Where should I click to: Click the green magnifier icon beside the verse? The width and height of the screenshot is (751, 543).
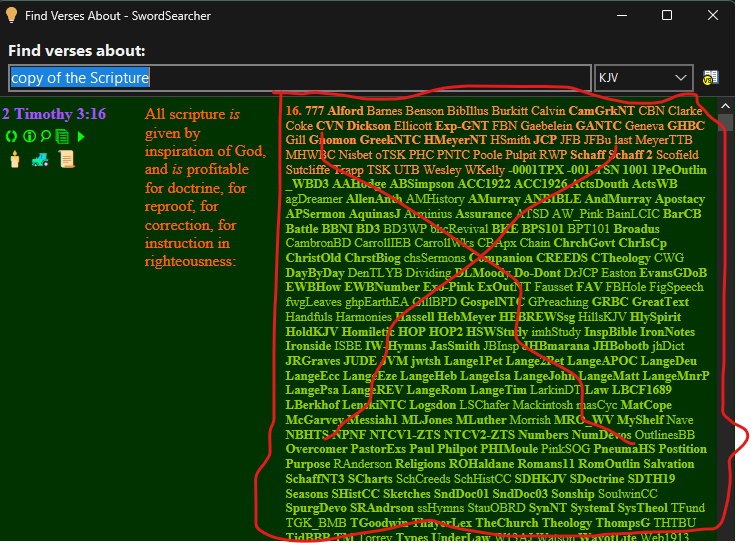(x=46, y=136)
